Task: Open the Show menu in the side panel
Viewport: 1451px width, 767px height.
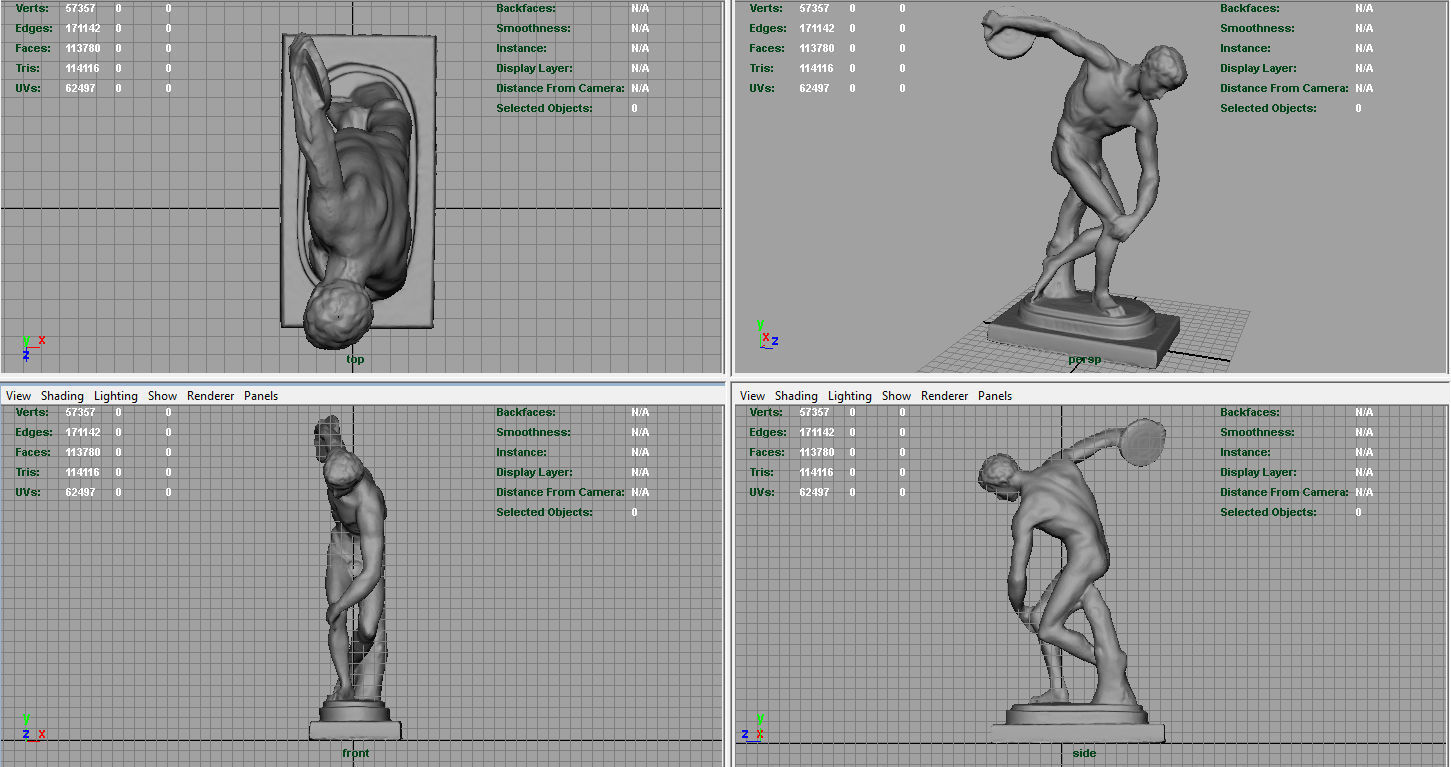Action: 896,396
